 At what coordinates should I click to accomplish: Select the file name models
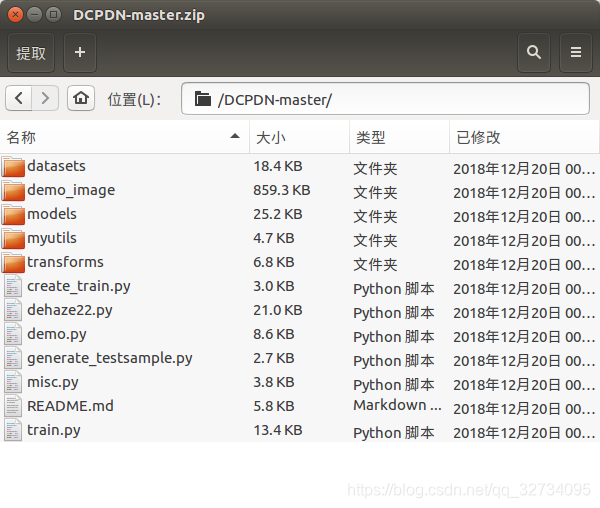52,214
